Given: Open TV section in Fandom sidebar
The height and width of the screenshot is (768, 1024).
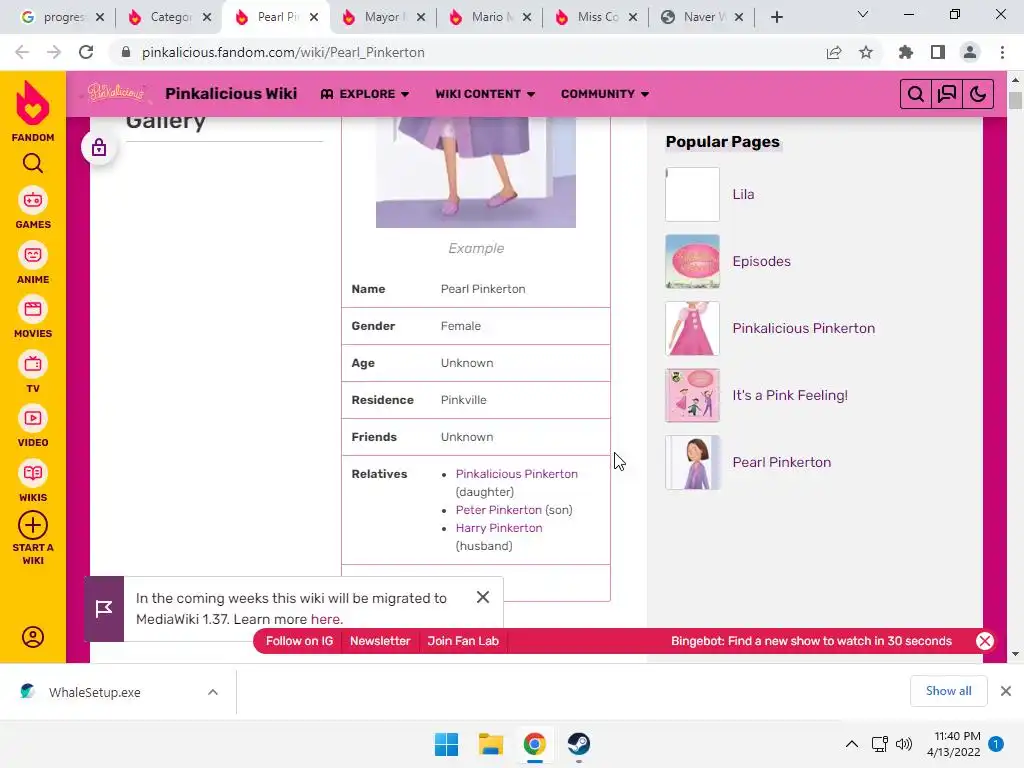Looking at the screenshot, I should (33, 373).
